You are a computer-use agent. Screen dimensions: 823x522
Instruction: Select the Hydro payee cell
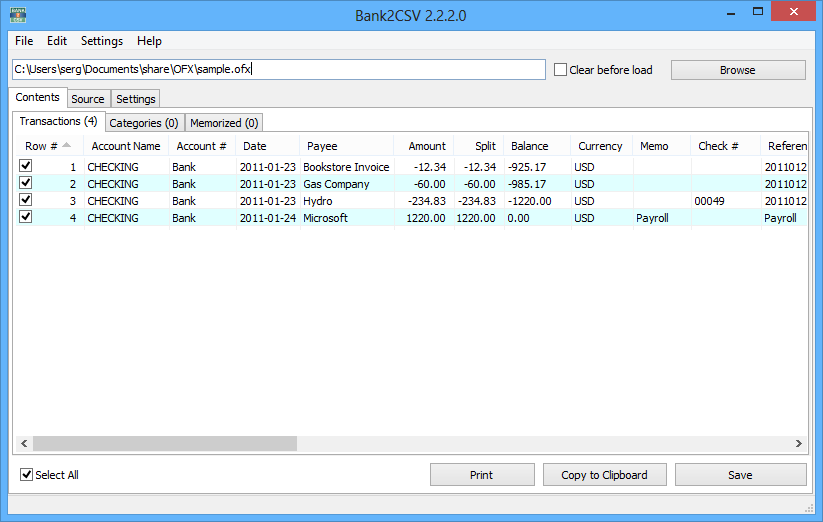(x=346, y=201)
